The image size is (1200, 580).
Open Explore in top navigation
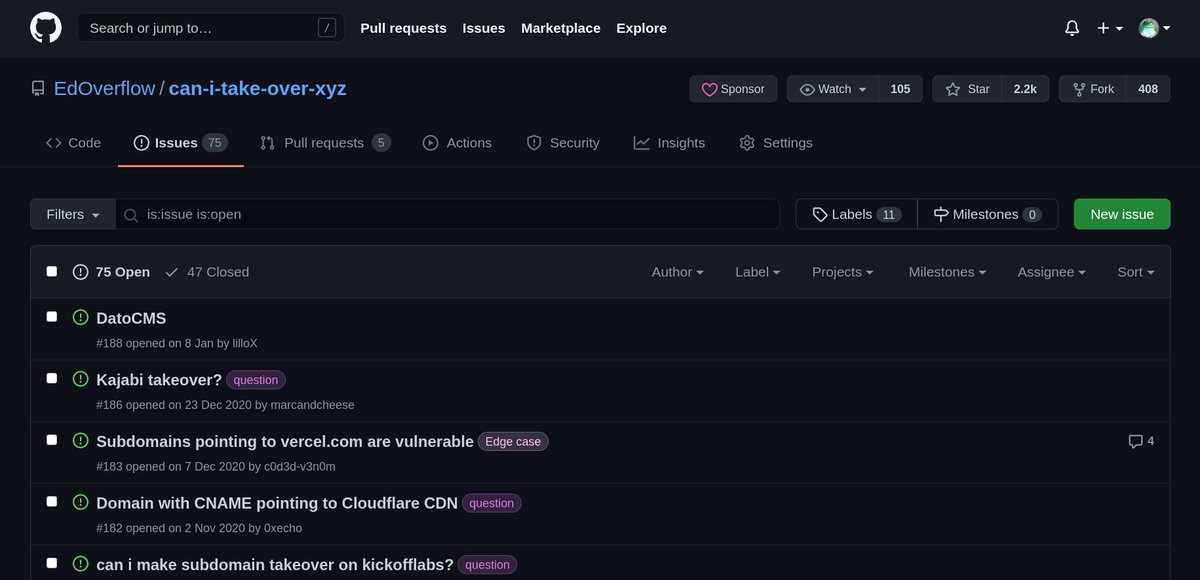tap(641, 28)
